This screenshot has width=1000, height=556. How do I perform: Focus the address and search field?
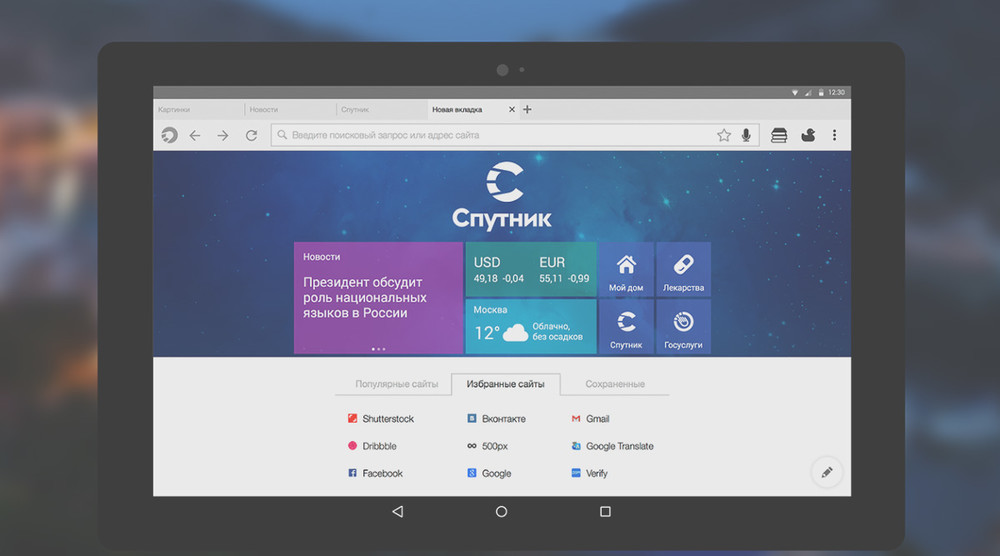point(515,135)
